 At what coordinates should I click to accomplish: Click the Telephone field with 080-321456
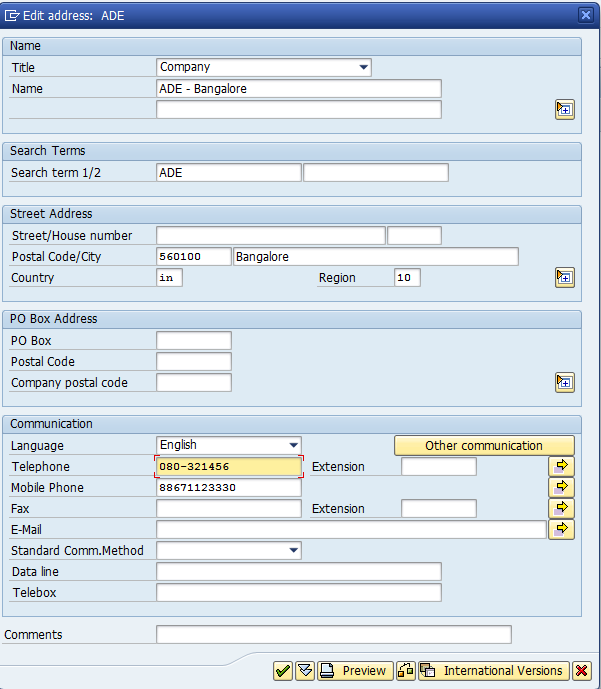[x=229, y=467]
